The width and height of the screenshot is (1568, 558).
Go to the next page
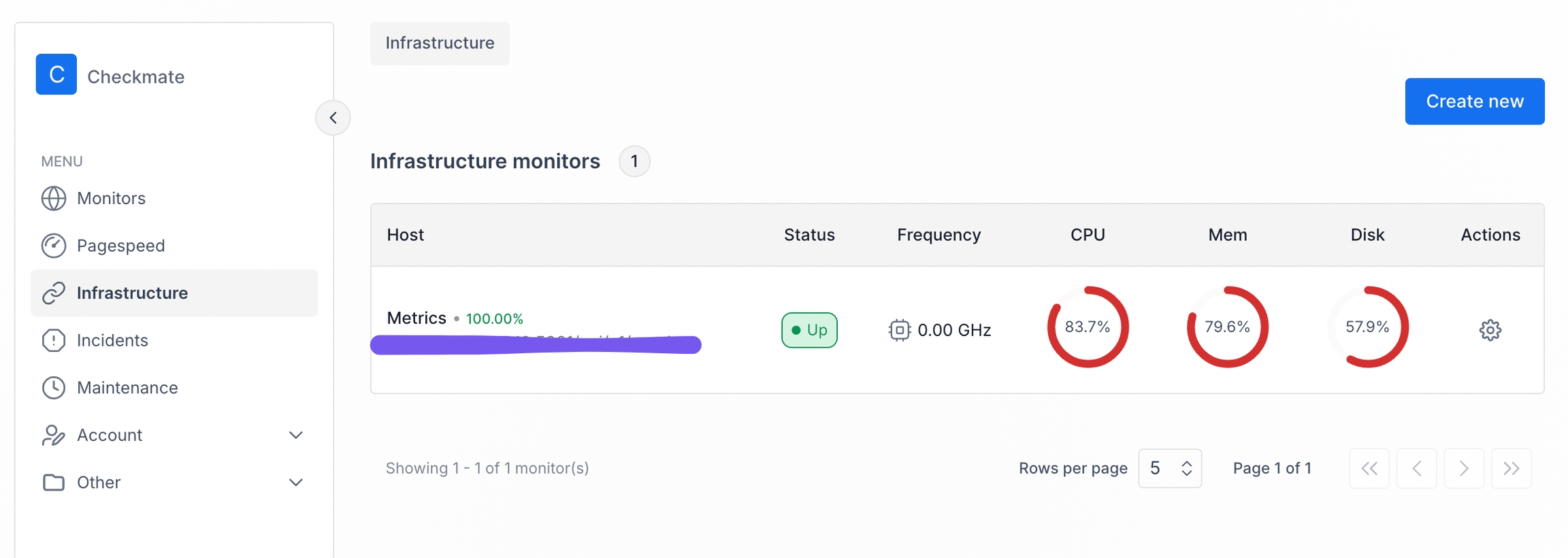(x=1463, y=468)
